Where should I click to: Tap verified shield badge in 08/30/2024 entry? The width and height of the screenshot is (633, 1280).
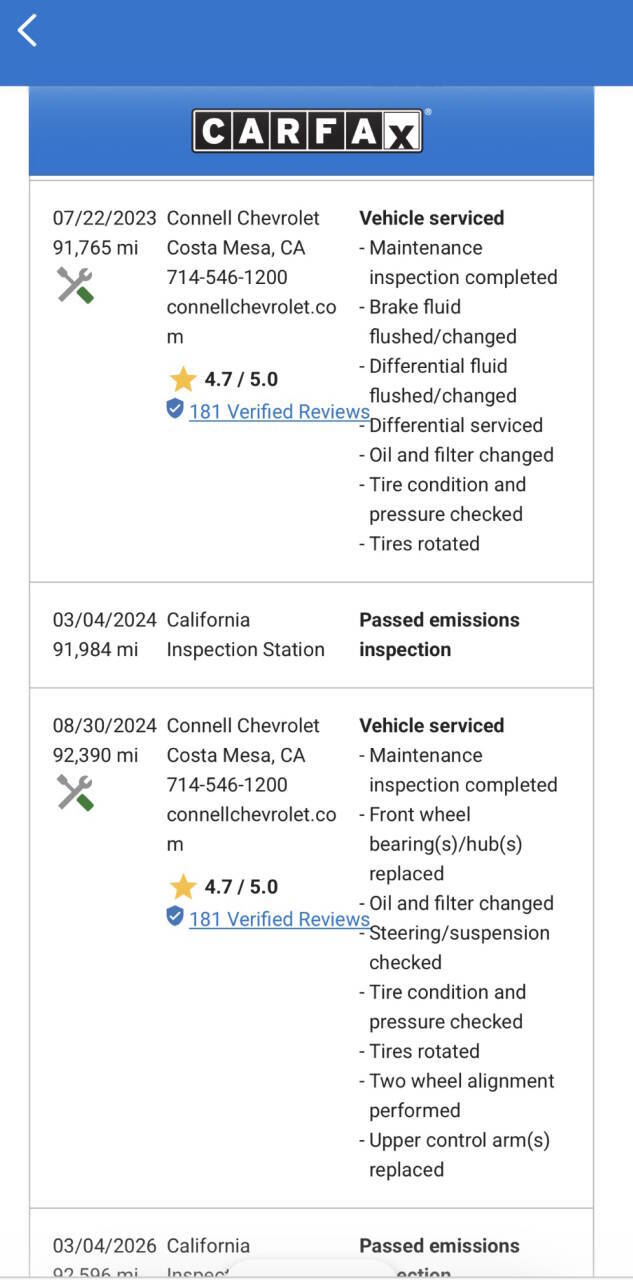tap(175, 916)
